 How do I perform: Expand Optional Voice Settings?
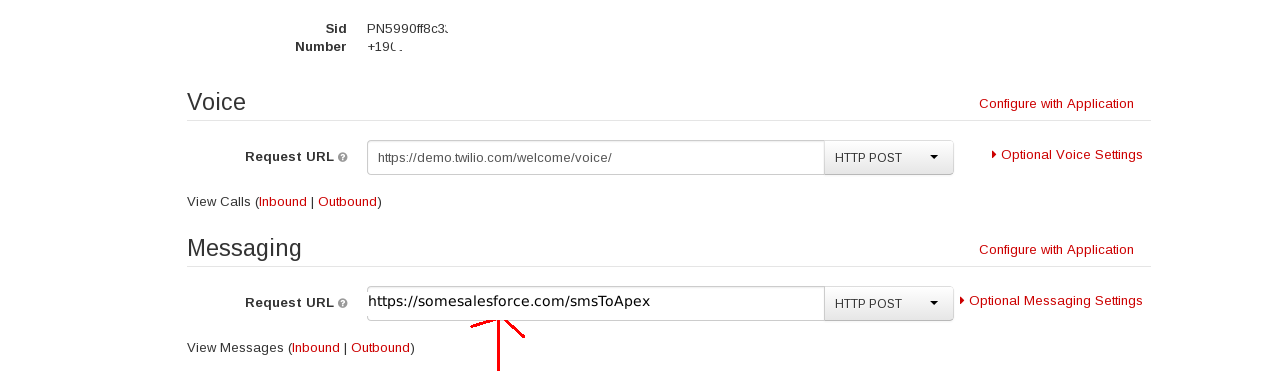point(1067,154)
